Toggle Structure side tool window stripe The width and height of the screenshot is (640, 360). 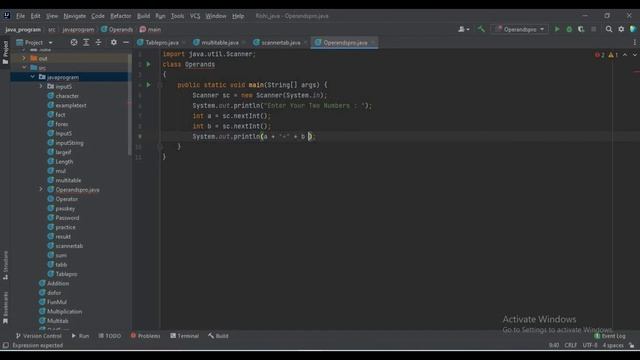coord(5,265)
